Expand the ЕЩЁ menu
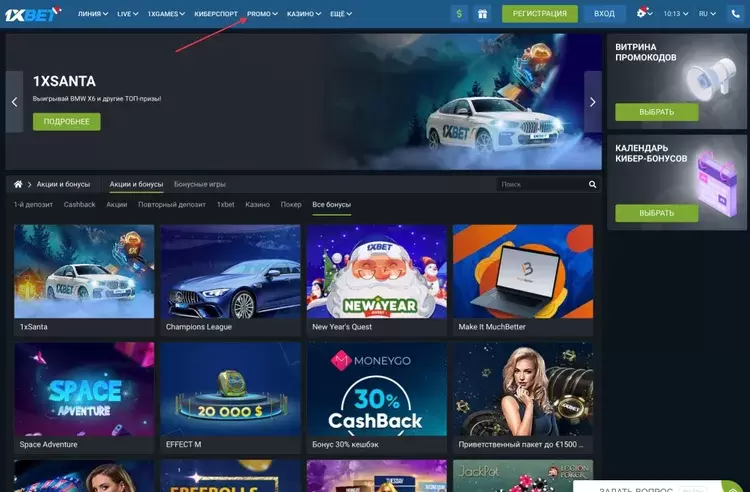 [341, 14]
